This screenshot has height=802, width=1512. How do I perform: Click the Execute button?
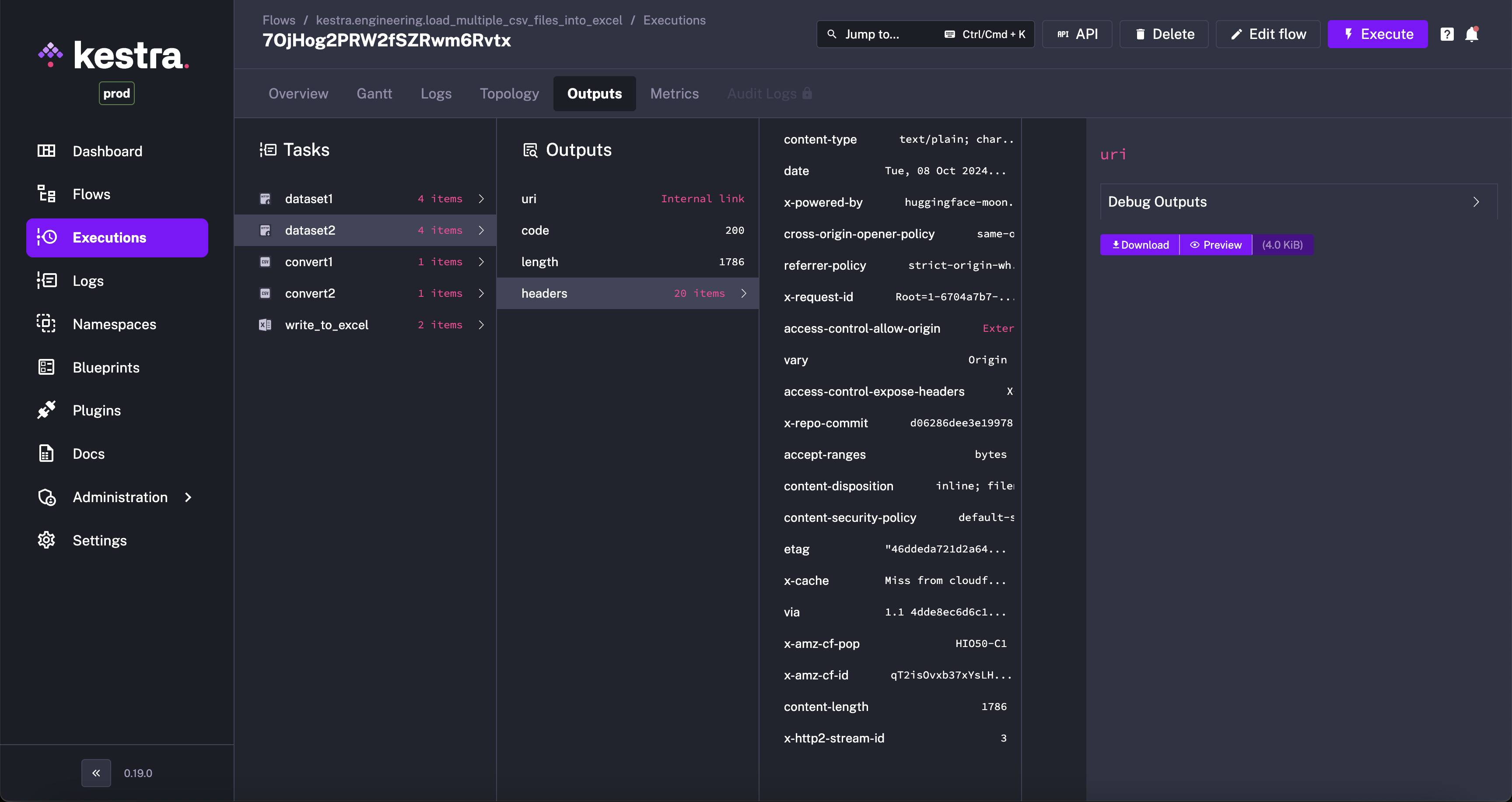coord(1378,34)
